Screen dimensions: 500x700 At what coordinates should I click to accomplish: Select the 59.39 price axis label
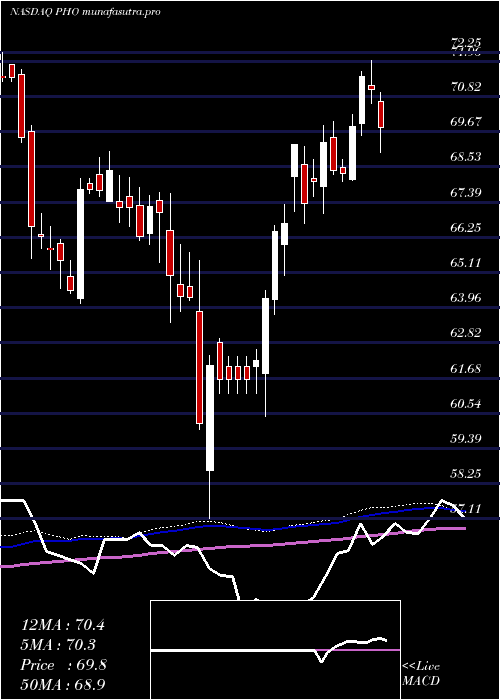466,439
